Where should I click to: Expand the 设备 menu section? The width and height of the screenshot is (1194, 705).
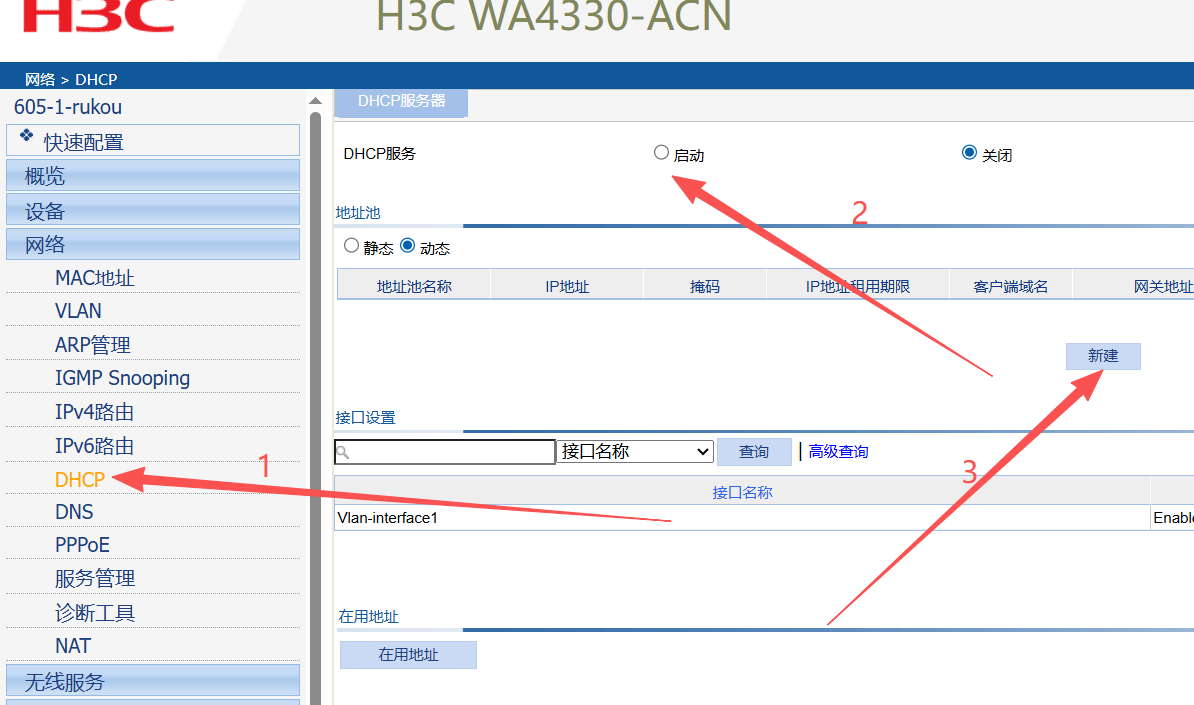(x=152, y=209)
